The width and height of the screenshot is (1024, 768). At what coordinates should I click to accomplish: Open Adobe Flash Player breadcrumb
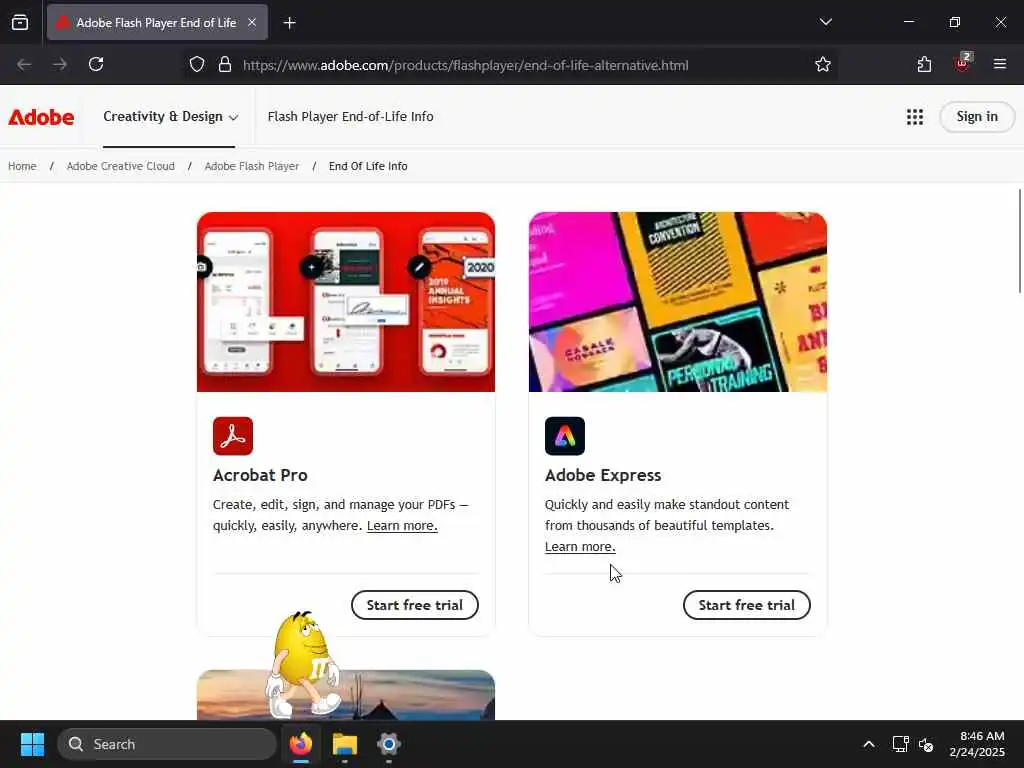[x=252, y=167]
